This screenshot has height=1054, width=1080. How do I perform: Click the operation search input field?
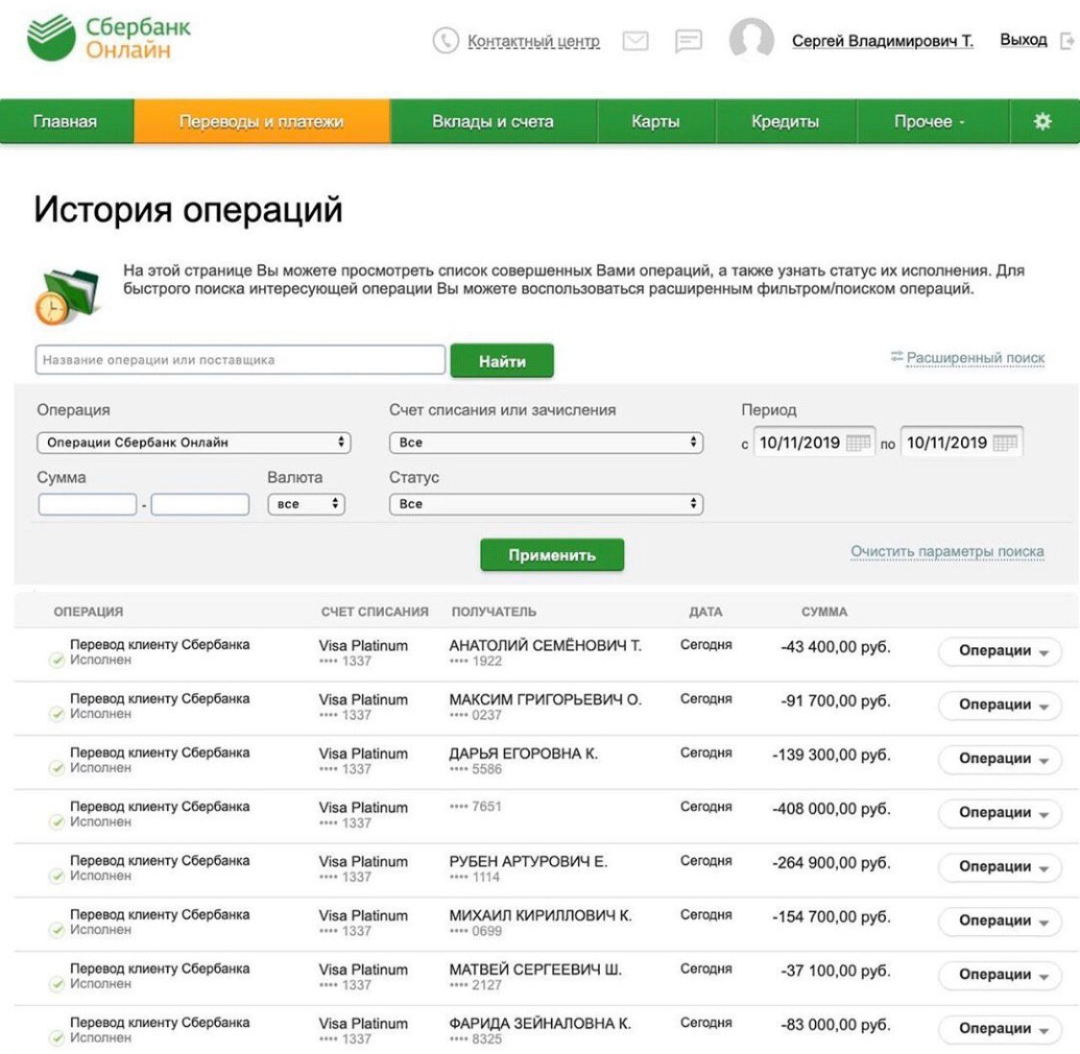240,359
